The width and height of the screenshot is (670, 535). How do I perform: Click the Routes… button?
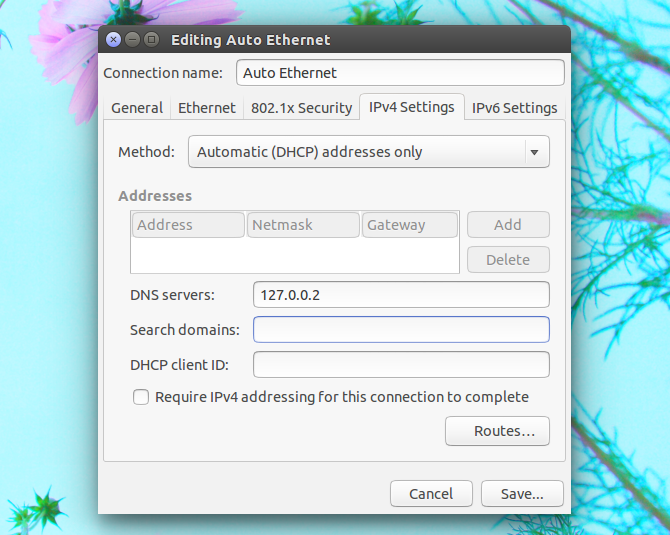(x=497, y=431)
